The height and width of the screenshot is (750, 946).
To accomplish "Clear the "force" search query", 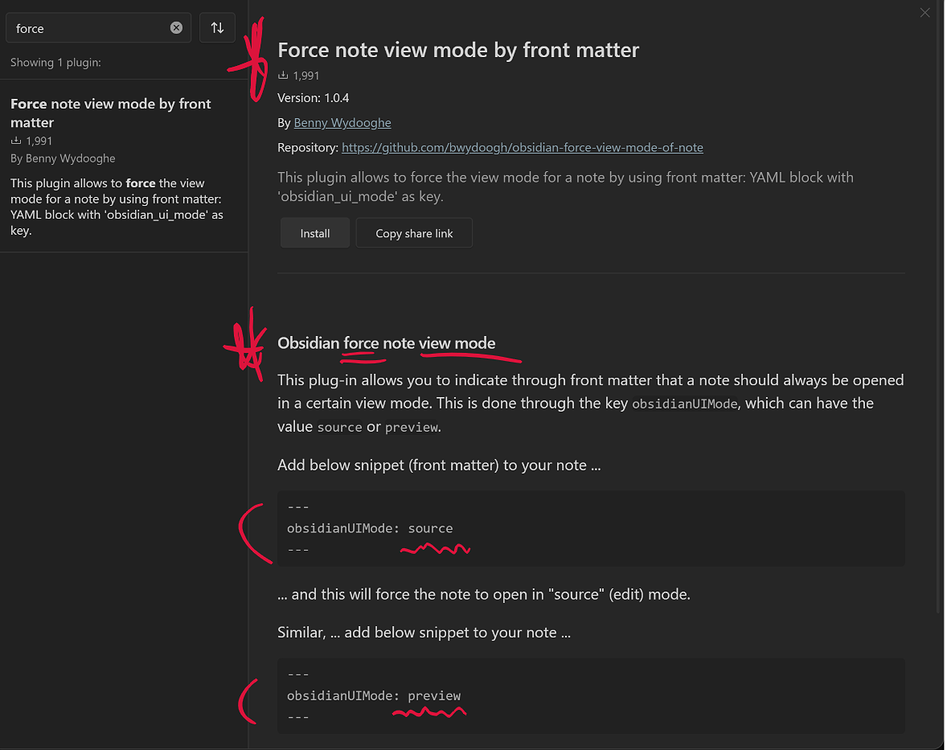I will point(178,28).
